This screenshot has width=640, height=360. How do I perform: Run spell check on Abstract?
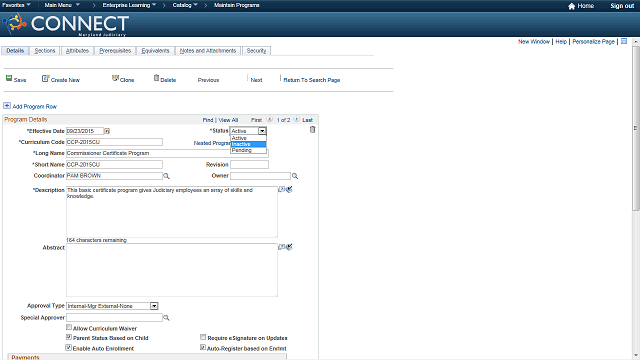(289, 247)
